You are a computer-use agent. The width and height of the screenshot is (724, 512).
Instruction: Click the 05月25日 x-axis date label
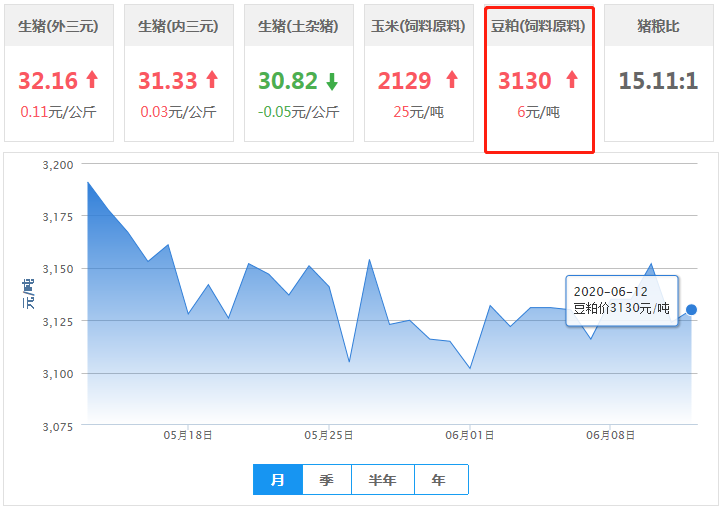point(330,435)
